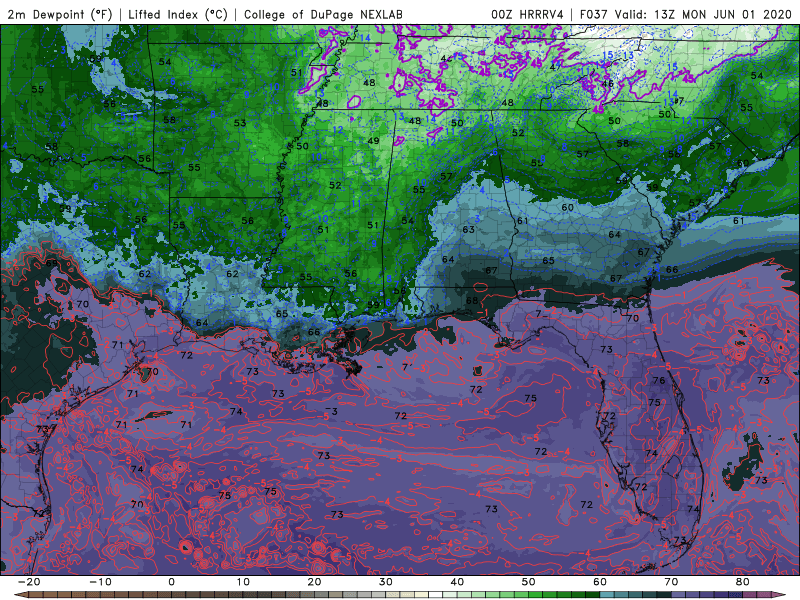Viewport: 800px width, 600px height.
Task: Click the 'Lifted Index (°C)' header label
Action: click(x=178, y=14)
